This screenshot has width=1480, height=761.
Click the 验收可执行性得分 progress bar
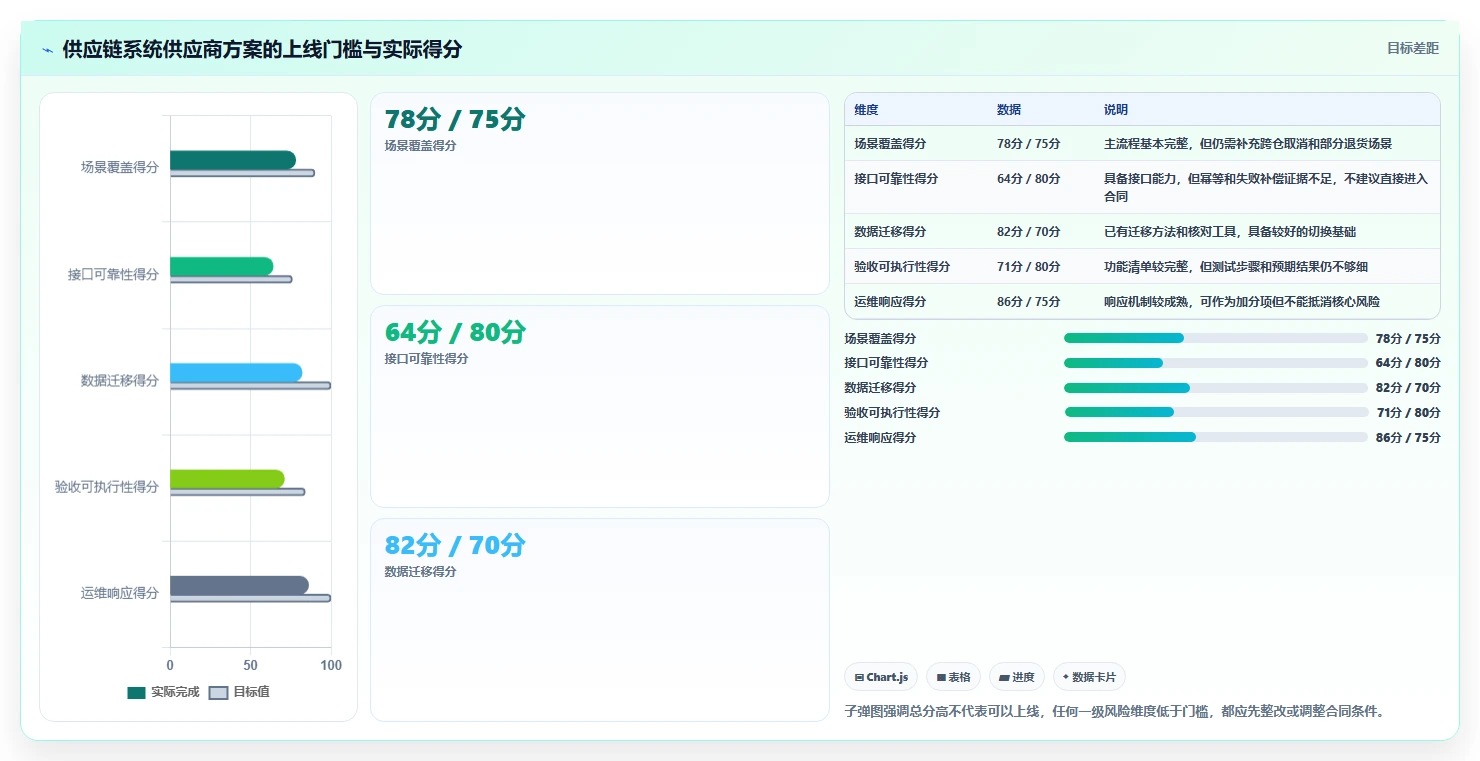[x=1216, y=412]
